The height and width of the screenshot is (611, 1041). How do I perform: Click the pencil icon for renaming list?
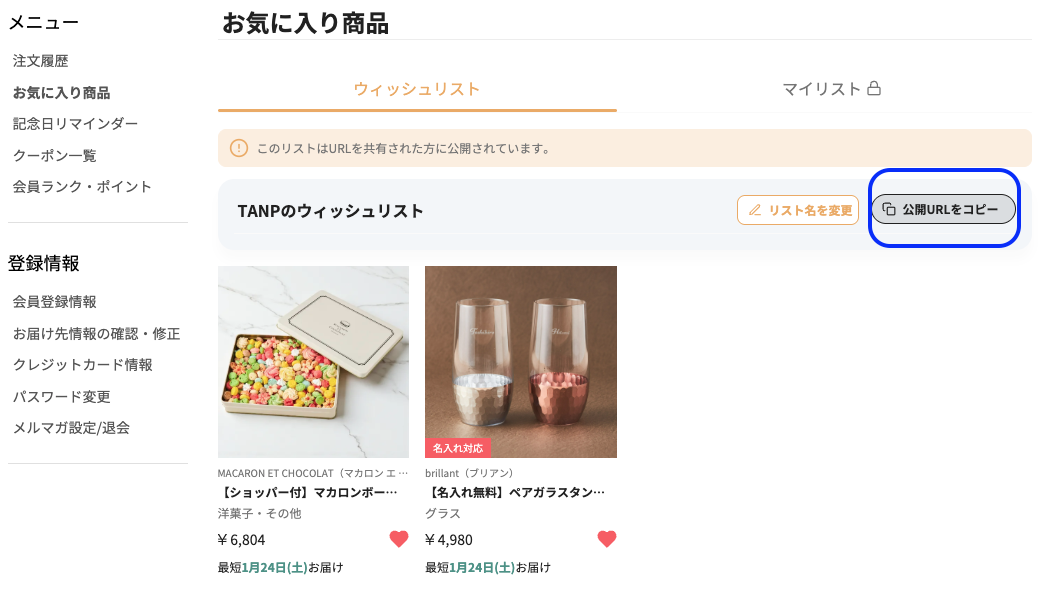(755, 210)
